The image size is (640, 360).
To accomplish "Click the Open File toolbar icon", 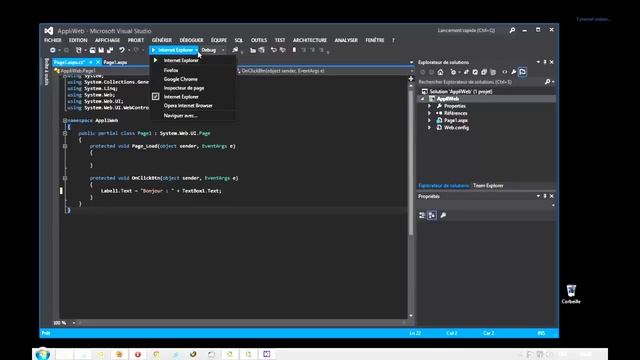I will tap(93, 50).
